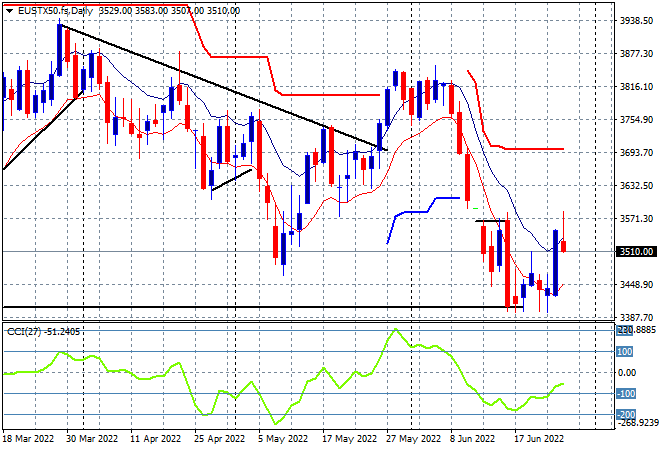Click the -268.9239 CCI scale value
660x450 pixels.
coord(638,422)
